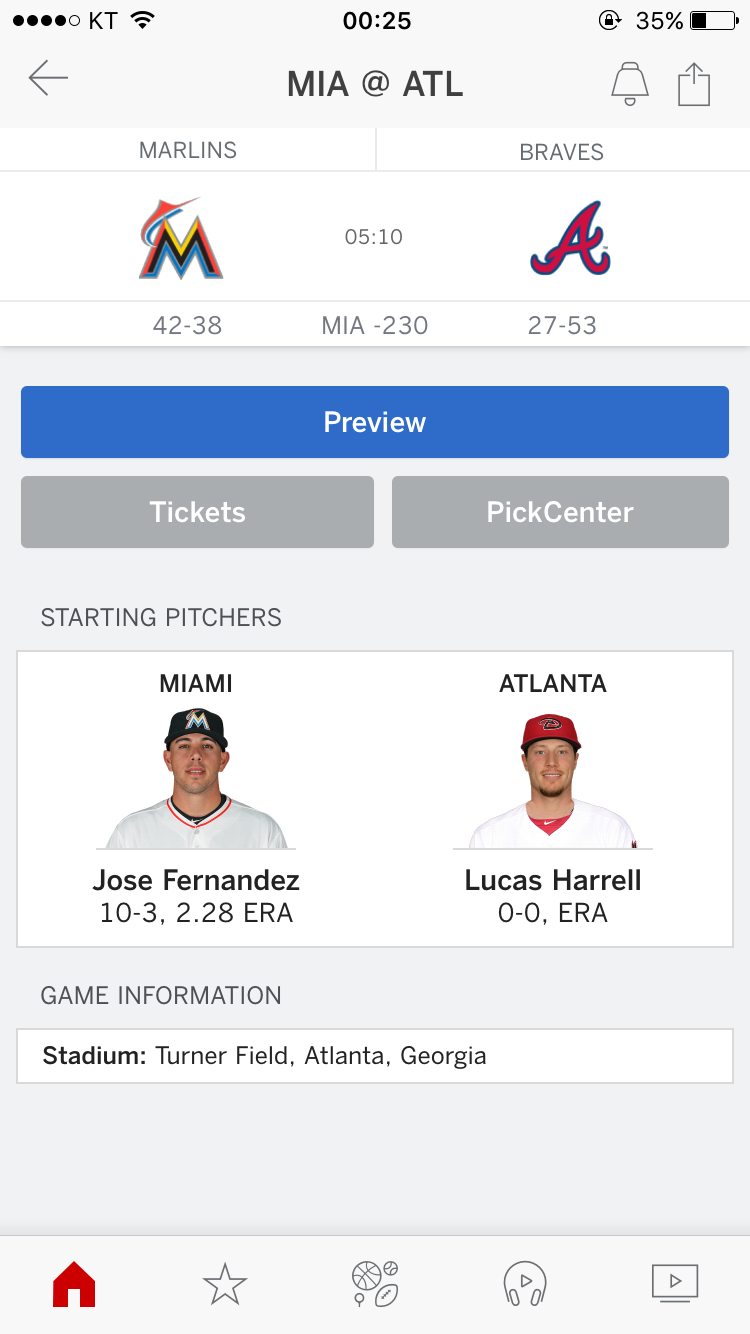Tap the Turner Field stadium row

(x=375, y=1056)
